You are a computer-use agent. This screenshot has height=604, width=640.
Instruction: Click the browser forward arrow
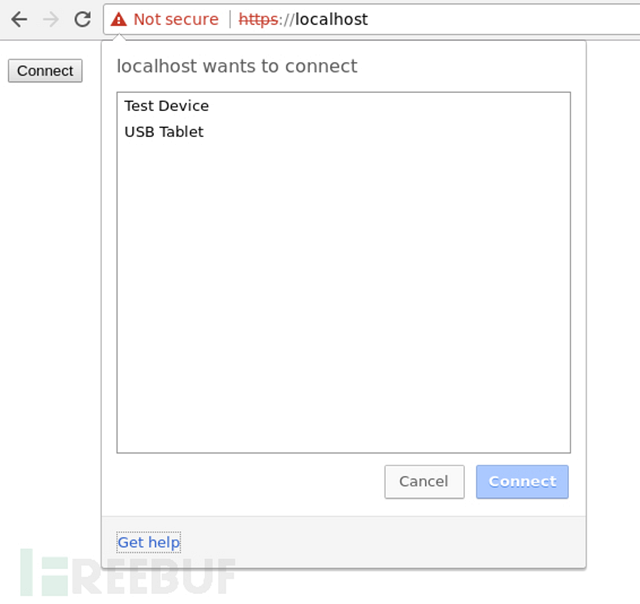[x=51, y=19]
